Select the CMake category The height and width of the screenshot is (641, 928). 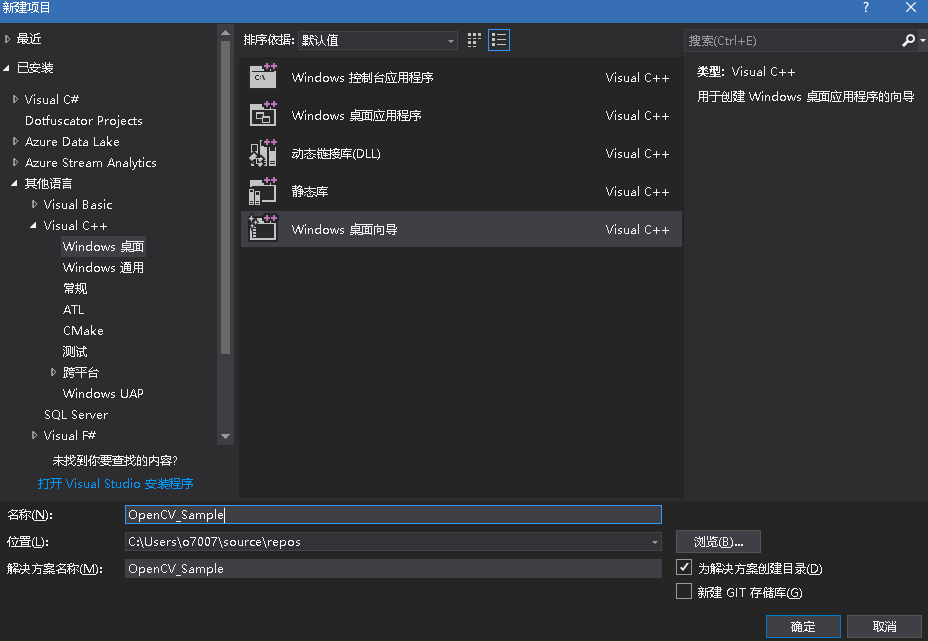tap(83, 330)
